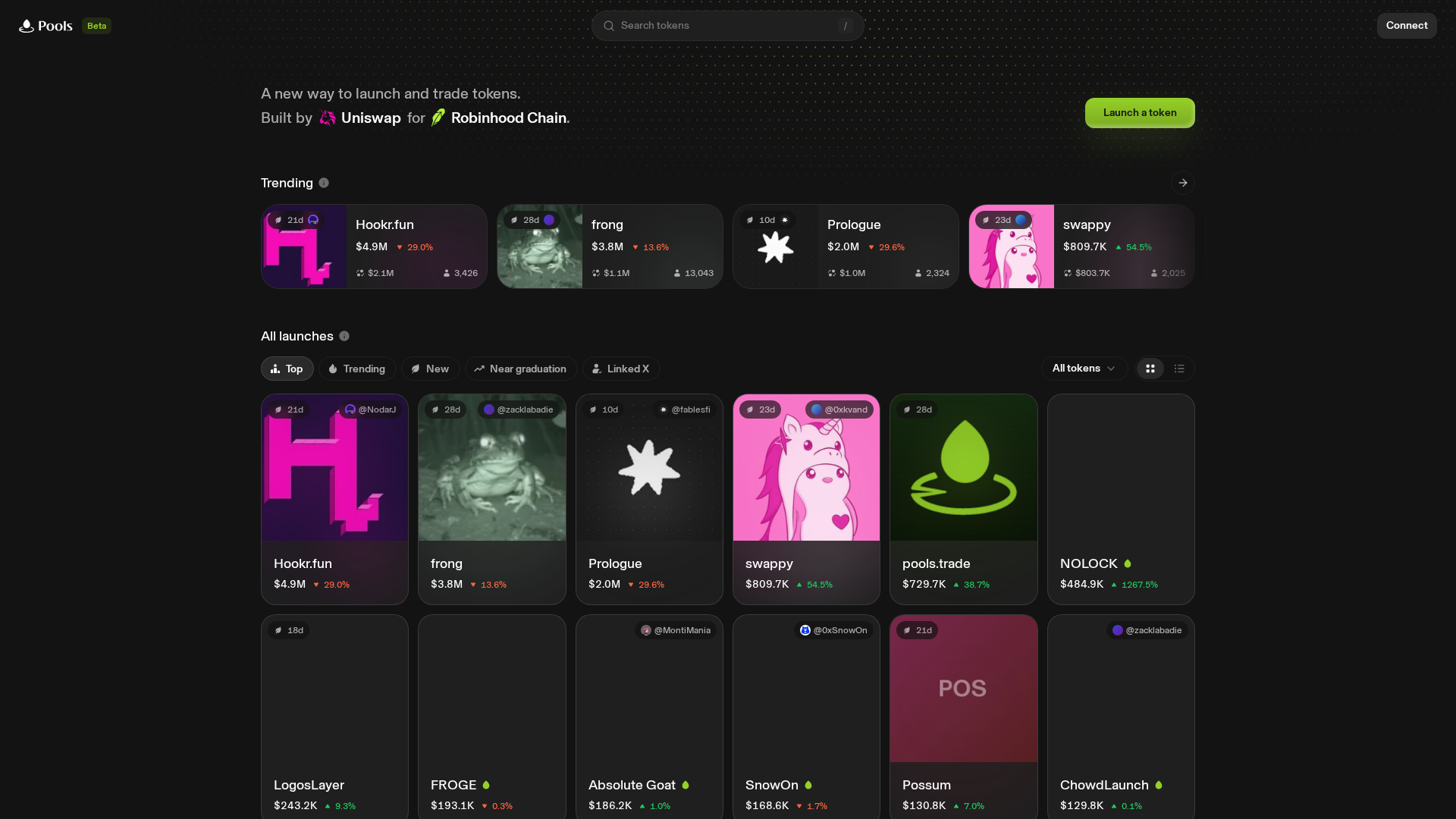Click holders icon on Hookr.fun trending card
The image size is (1456, 819).
coord(447,273)
